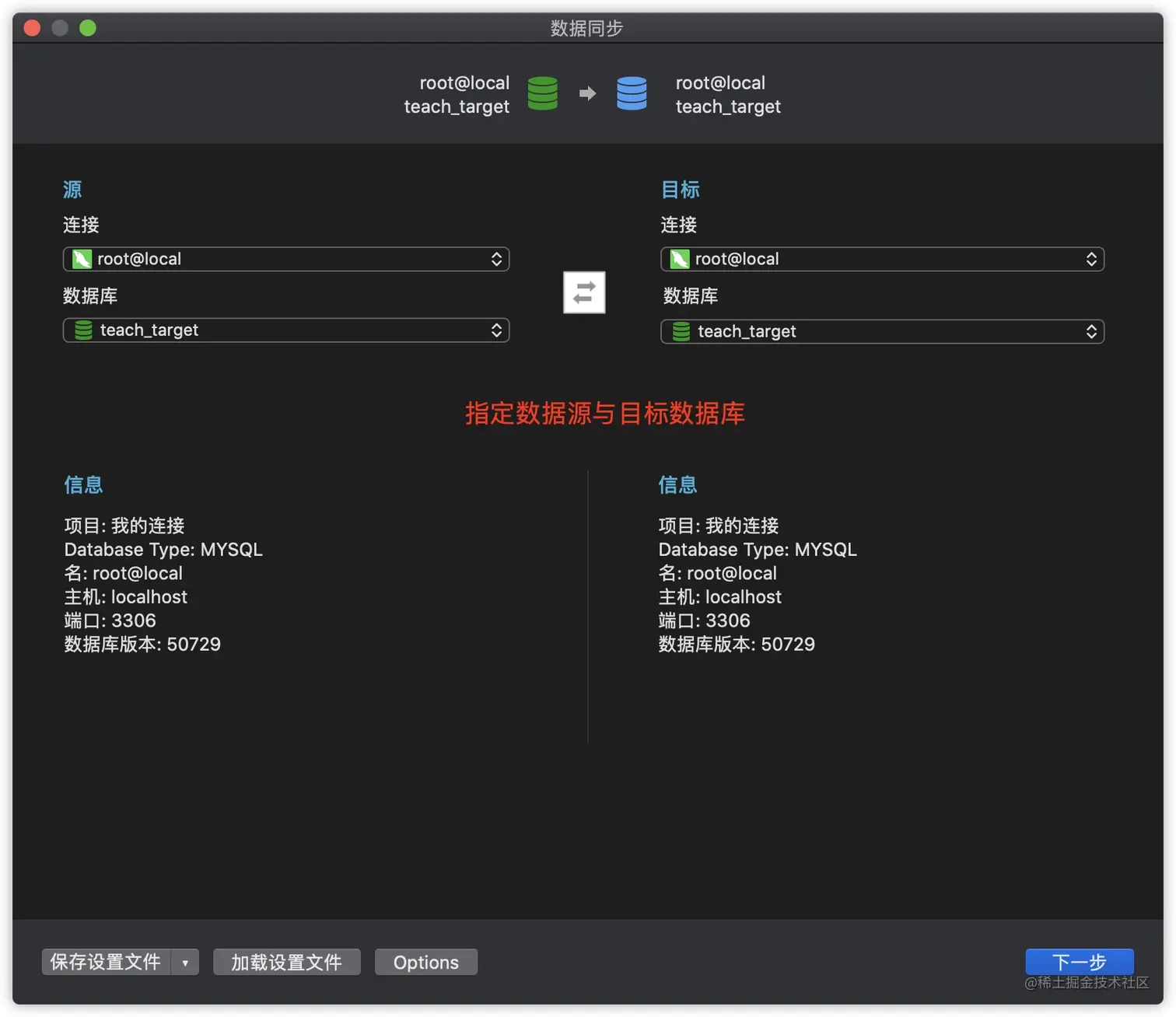
Task: Click the target 信息 heading
Action: pos(677,484)
